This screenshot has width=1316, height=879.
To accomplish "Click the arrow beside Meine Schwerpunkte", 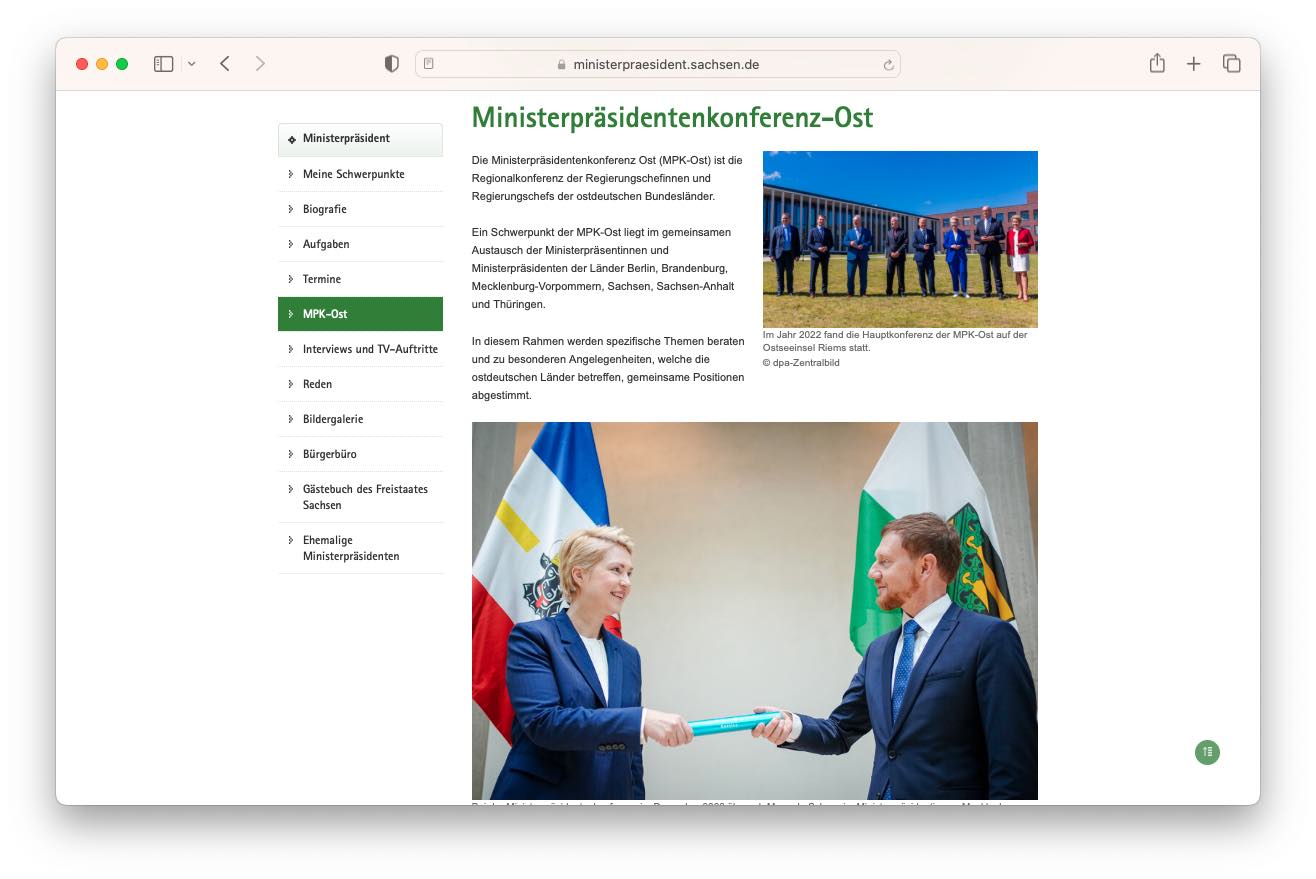I will coord(291,174).
